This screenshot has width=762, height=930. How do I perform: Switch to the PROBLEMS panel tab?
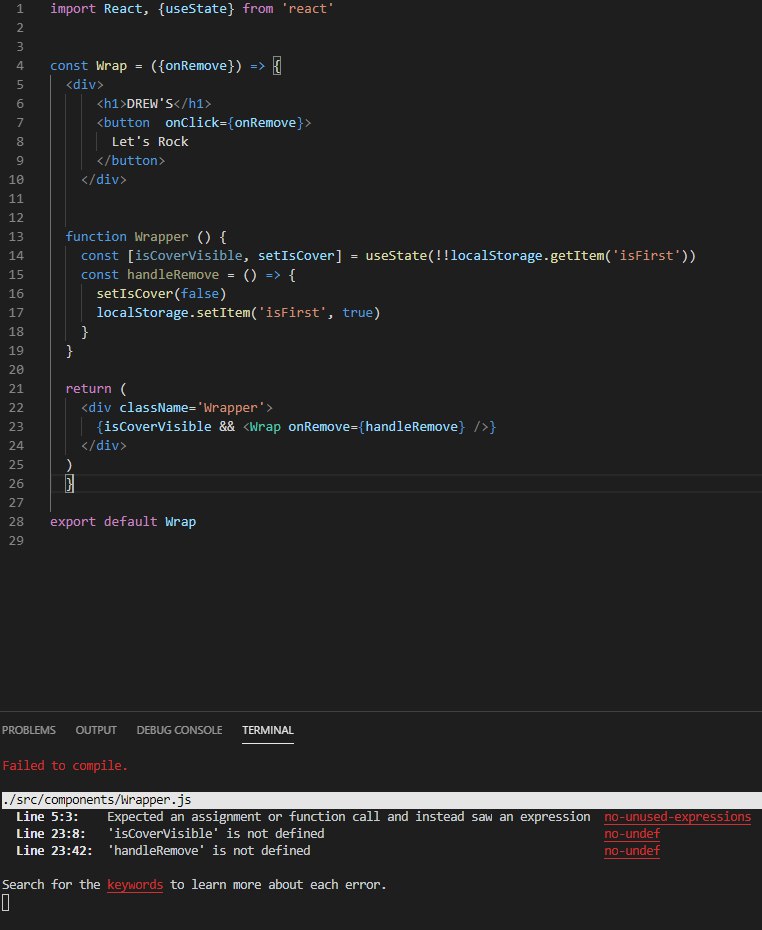[28, 730]
